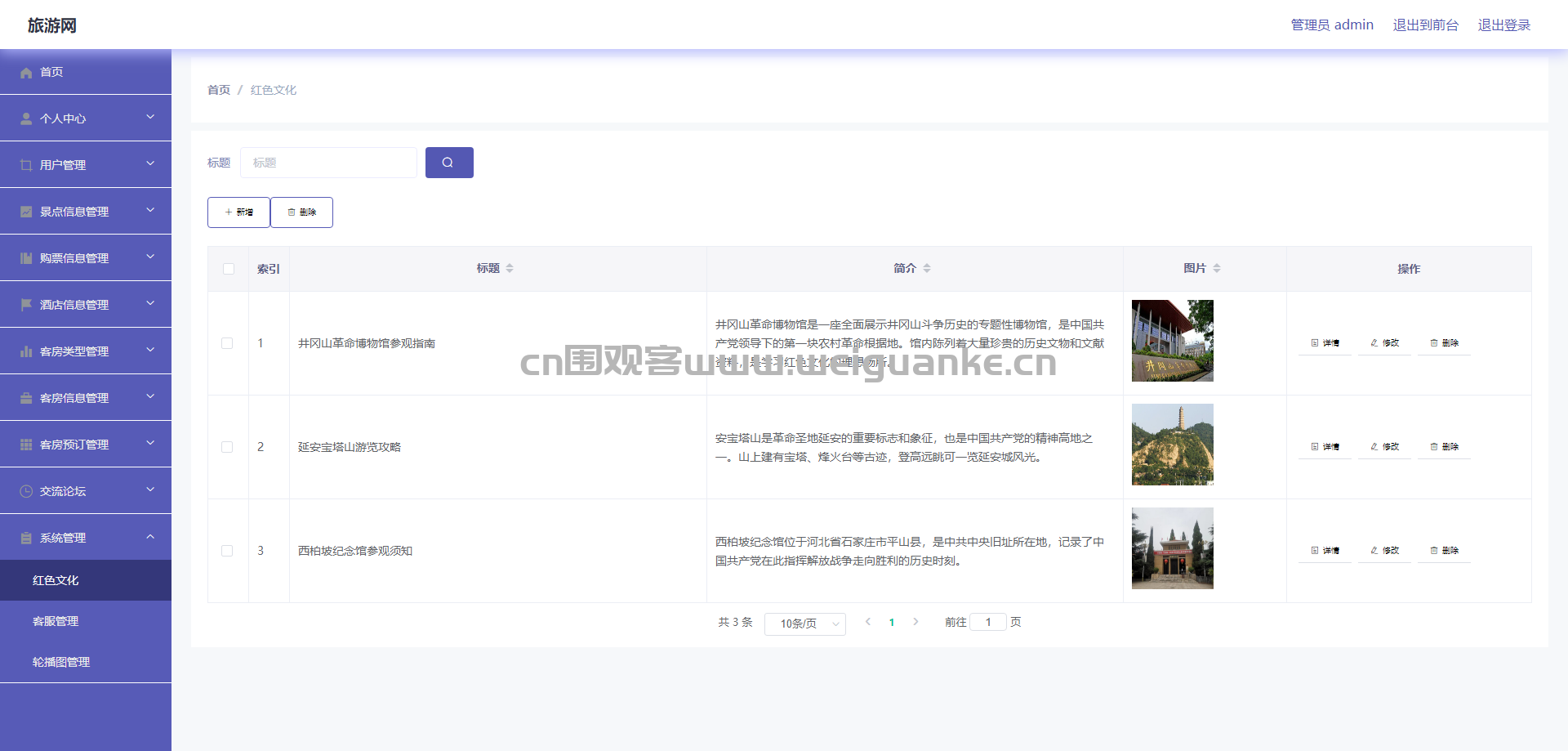Expand the 客房预订管理 menu chevron
1568x751 pixels.
(x=150, y=443)
